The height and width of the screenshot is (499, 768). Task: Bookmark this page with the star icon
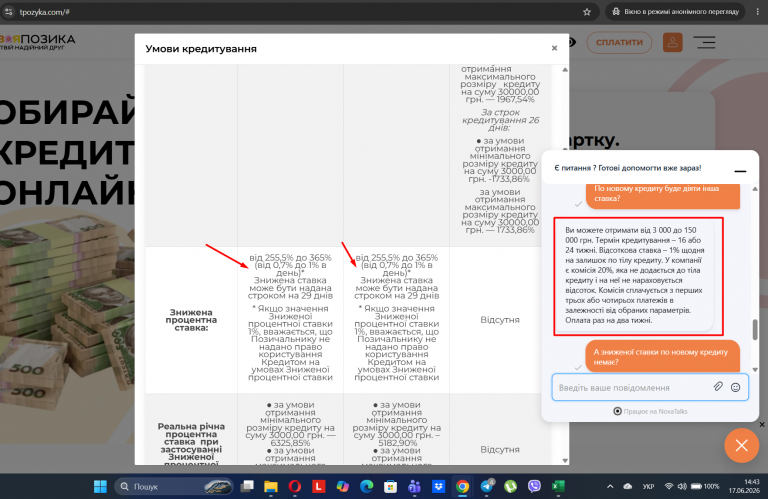[x=587, y=12]
